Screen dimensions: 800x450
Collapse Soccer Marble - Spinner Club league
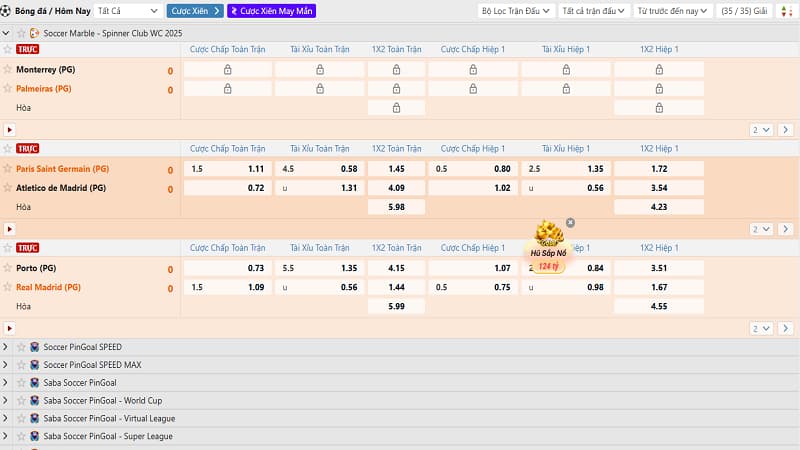[6, 33]
